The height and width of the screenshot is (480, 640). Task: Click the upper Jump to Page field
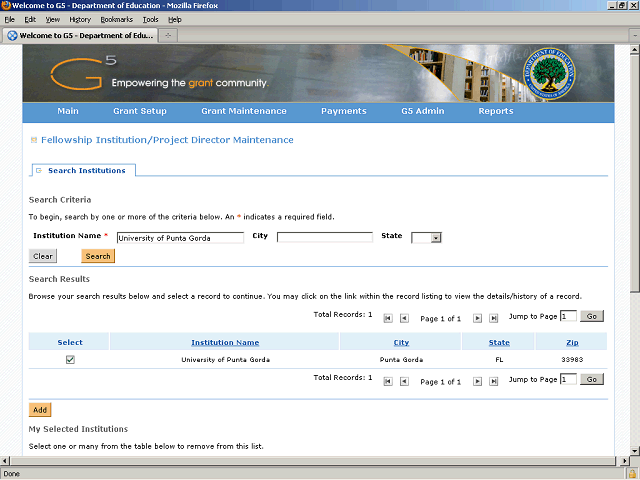(x=568, y=316)
